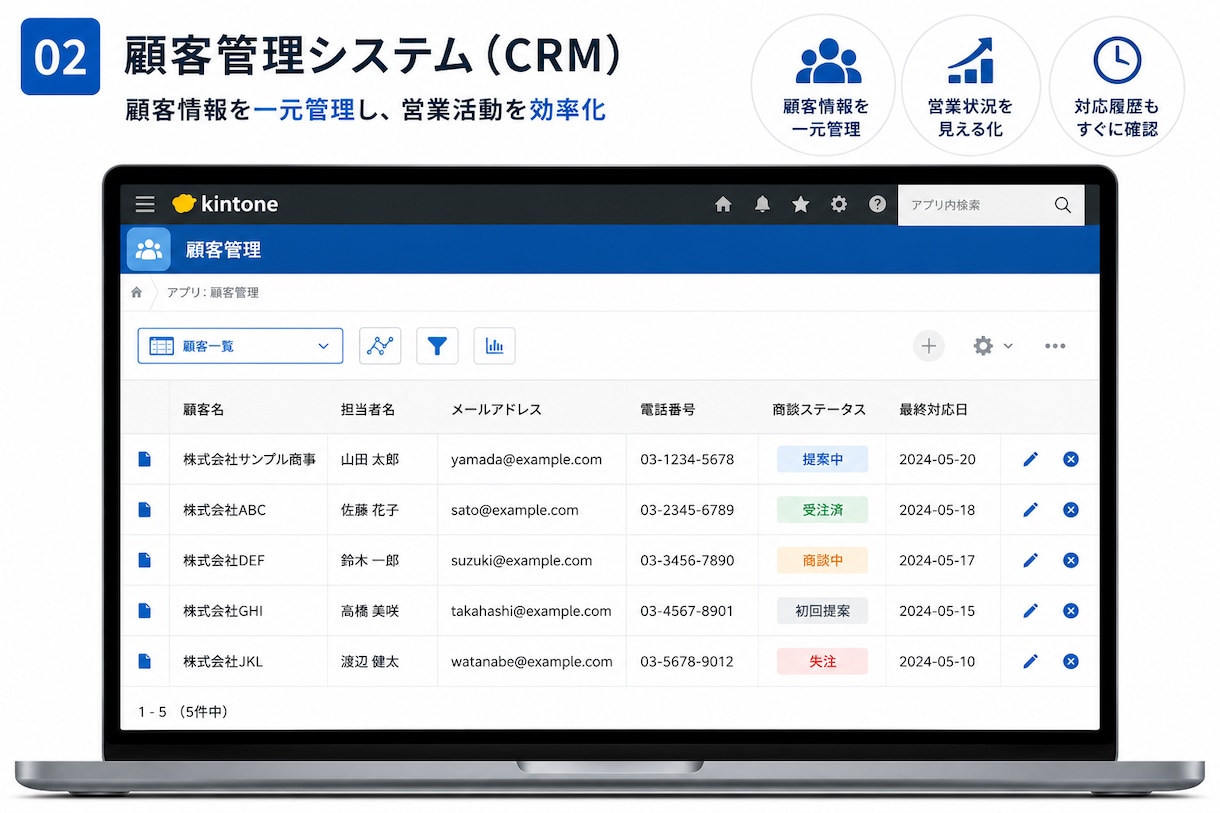The width and height of the screenshot is (1220, 813).
Task: Focus the アプリ内検索 search field
Action: 991,205
